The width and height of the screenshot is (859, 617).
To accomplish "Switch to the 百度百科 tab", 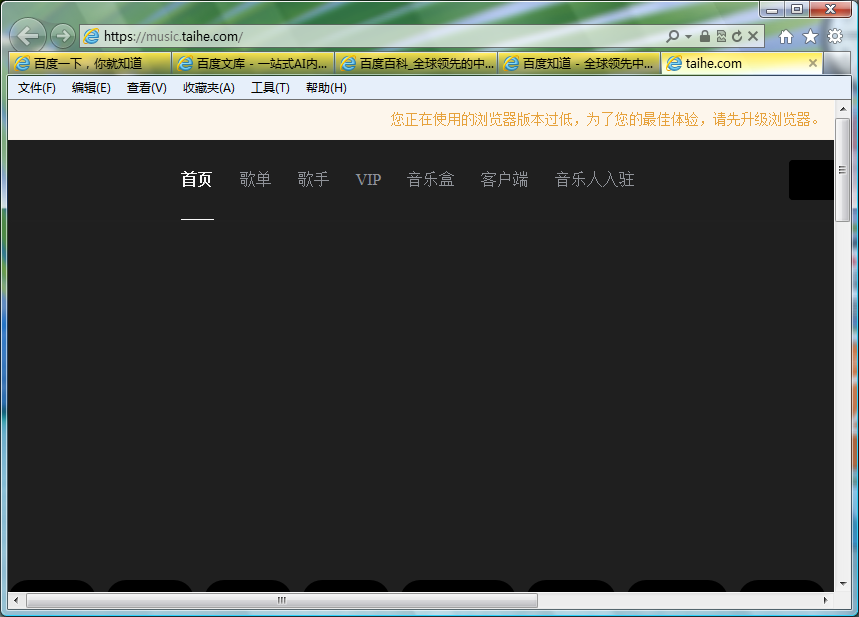I will click(x=416, y=64).
